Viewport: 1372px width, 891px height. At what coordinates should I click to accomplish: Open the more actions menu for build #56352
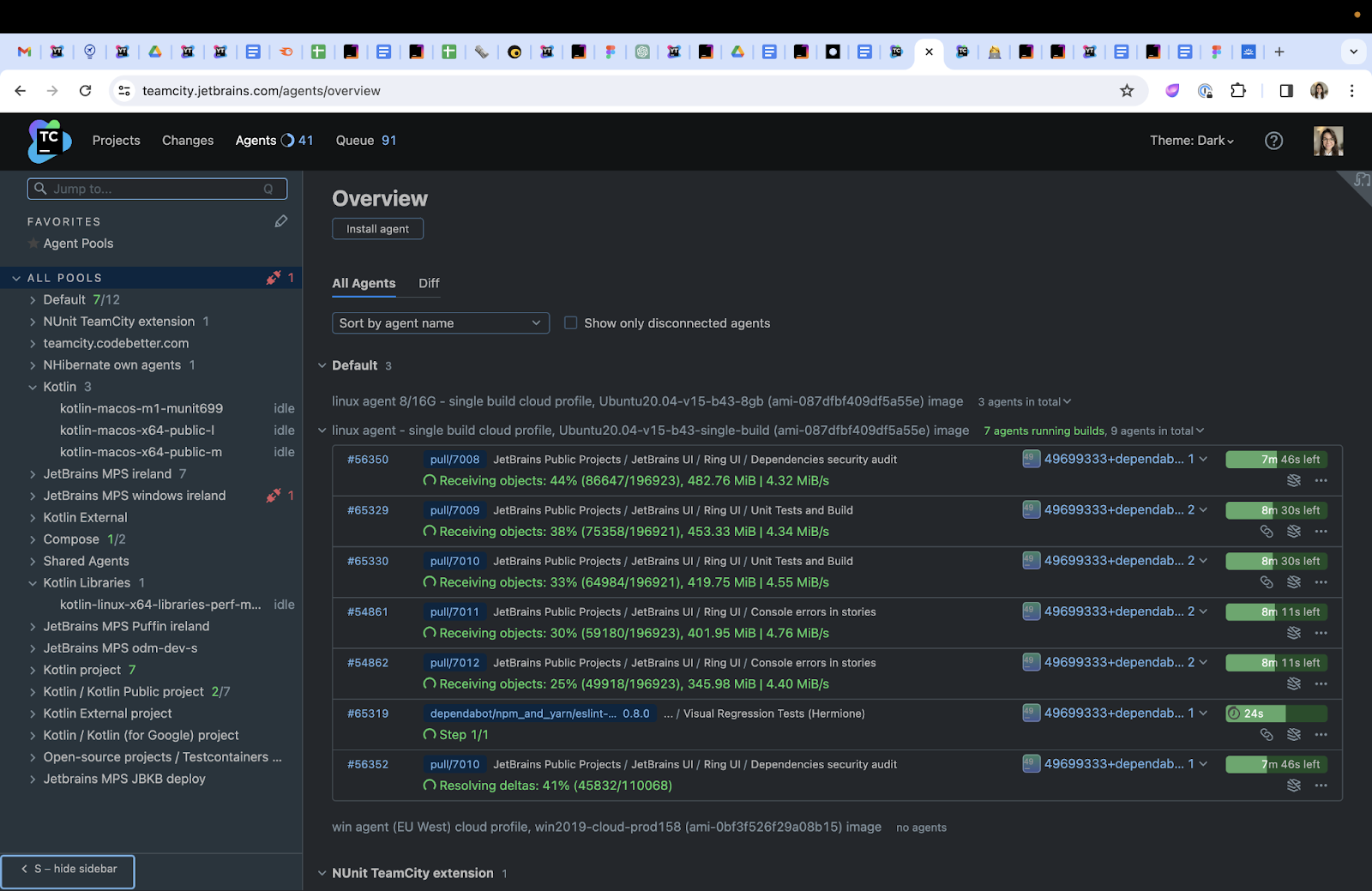point(1321,786)
